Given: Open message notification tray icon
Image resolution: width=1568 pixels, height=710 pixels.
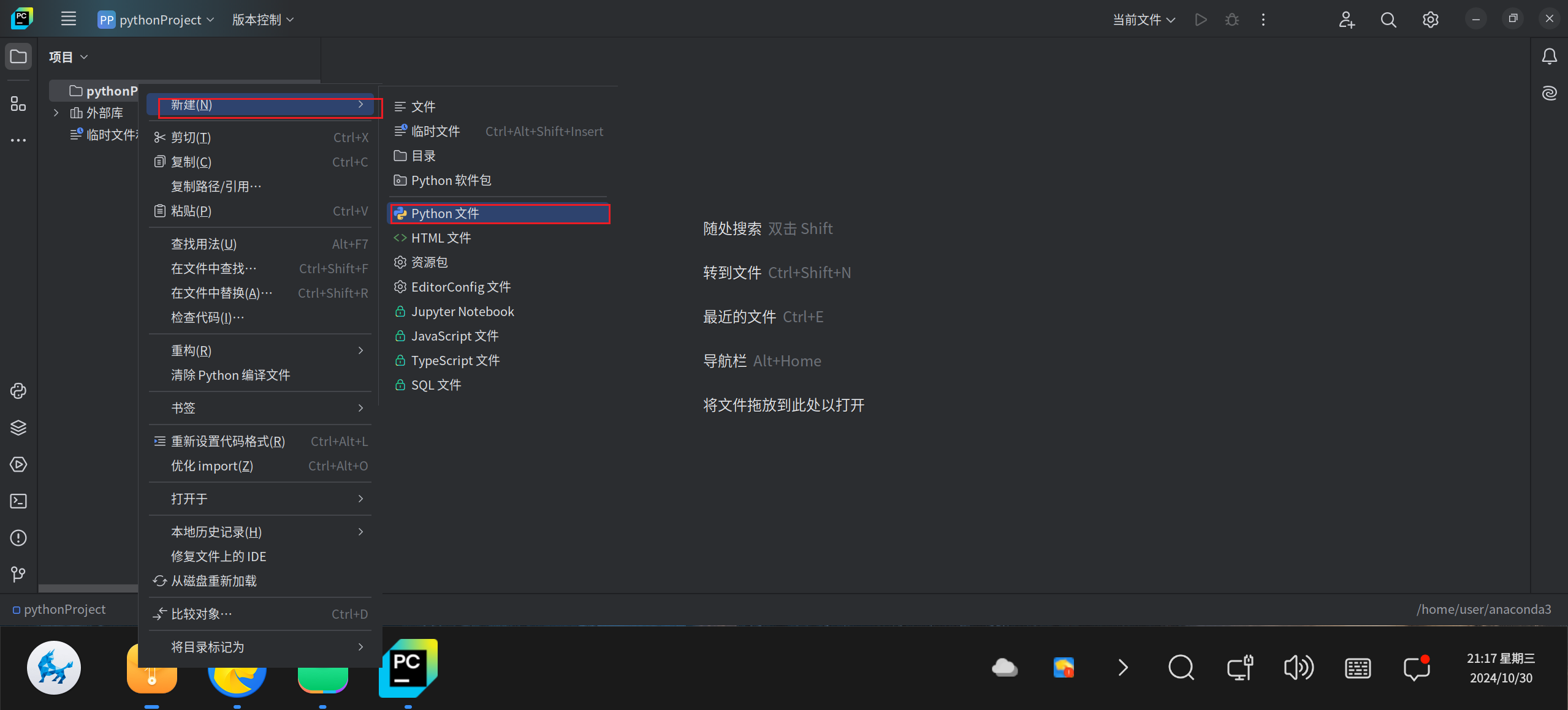Looking at the screenshot, I should (x=1416, y=668).
